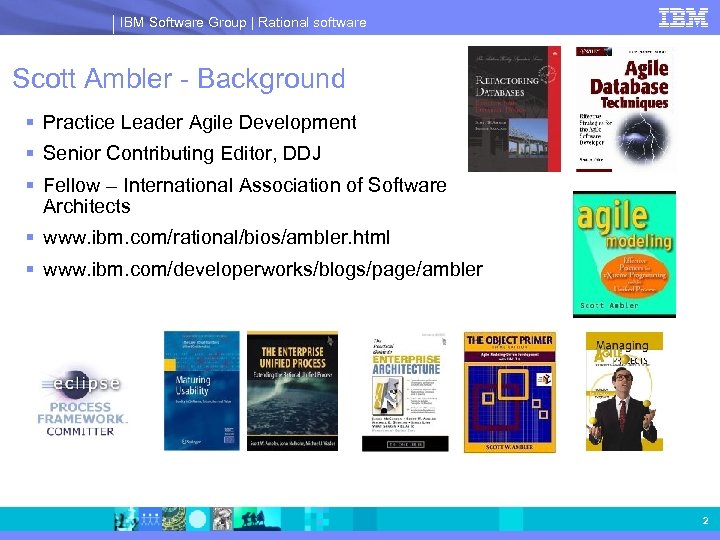Select the Maturing Usability book cover

[202, 391]
